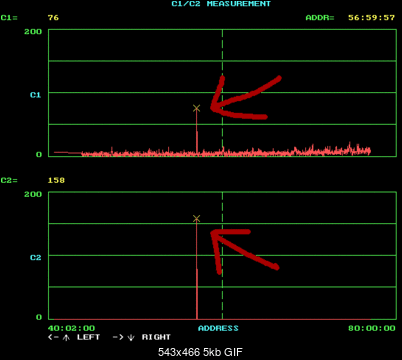Click the cyan C1 axis label
The height and width of the screenshot is (360, 402).
[35, 95]
